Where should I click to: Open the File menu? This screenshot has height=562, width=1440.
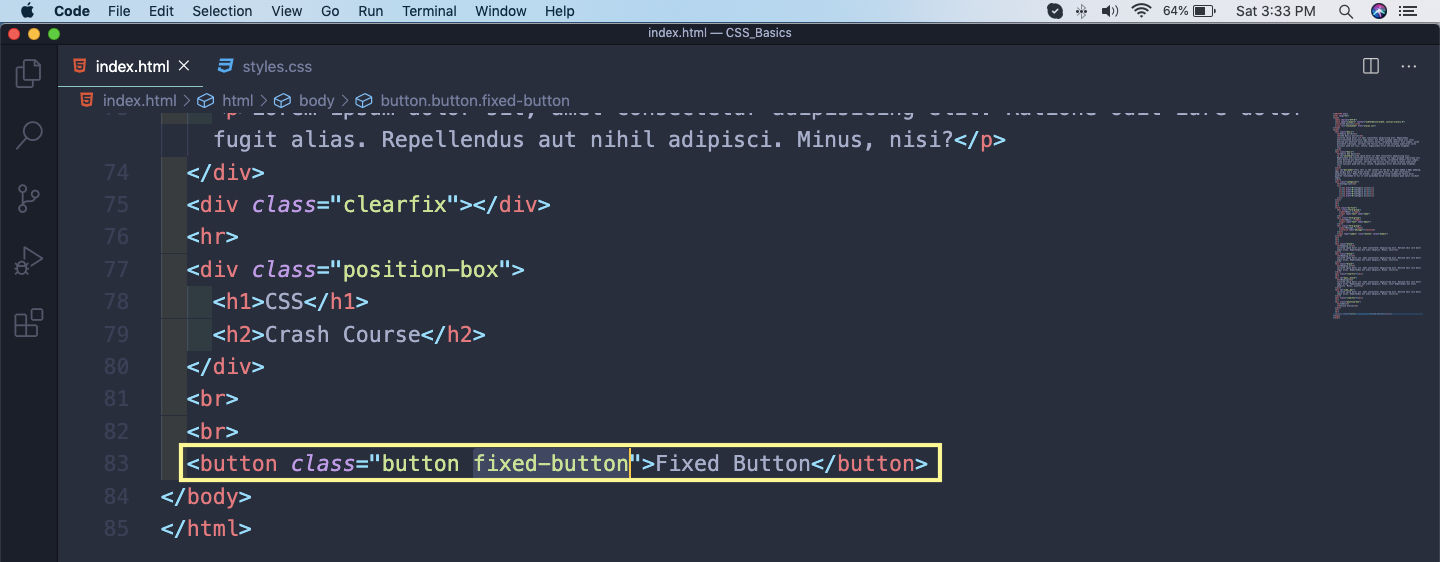click(x=119, y=11)
